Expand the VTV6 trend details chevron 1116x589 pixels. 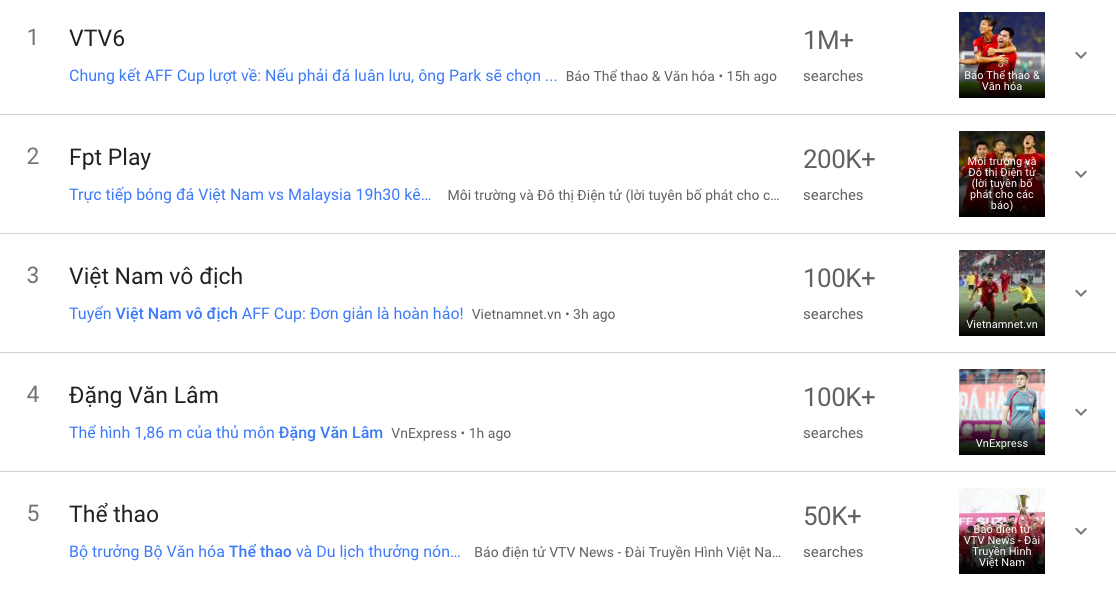[x=1081, y=55]
